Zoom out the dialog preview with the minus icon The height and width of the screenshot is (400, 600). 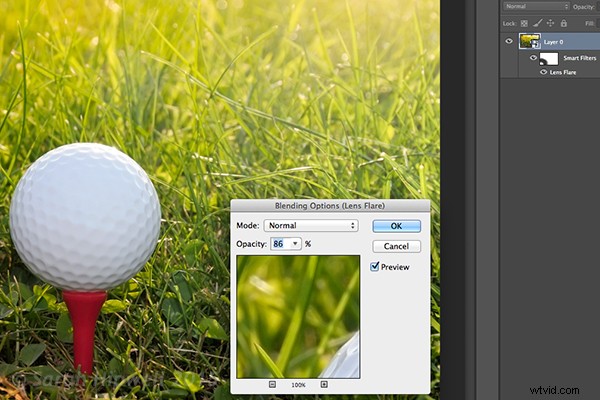pos(272,384)
